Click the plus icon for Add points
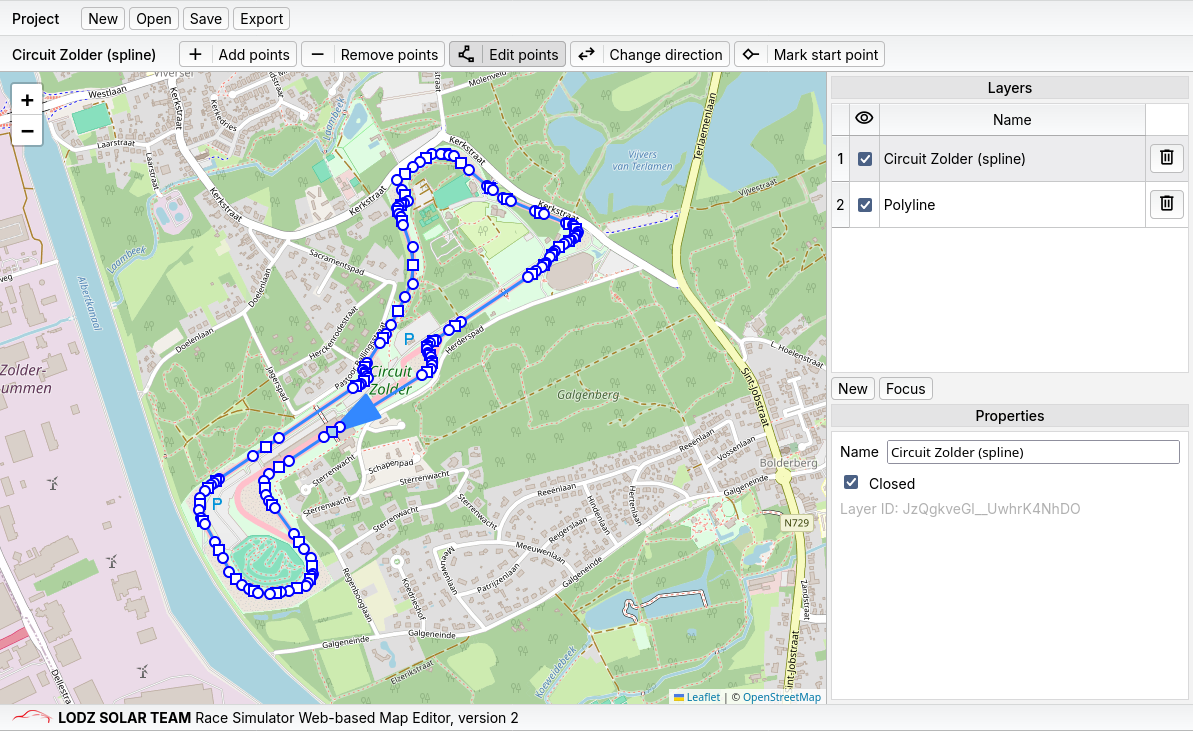This screenshot has width=1193, height=731. point(195,54)
